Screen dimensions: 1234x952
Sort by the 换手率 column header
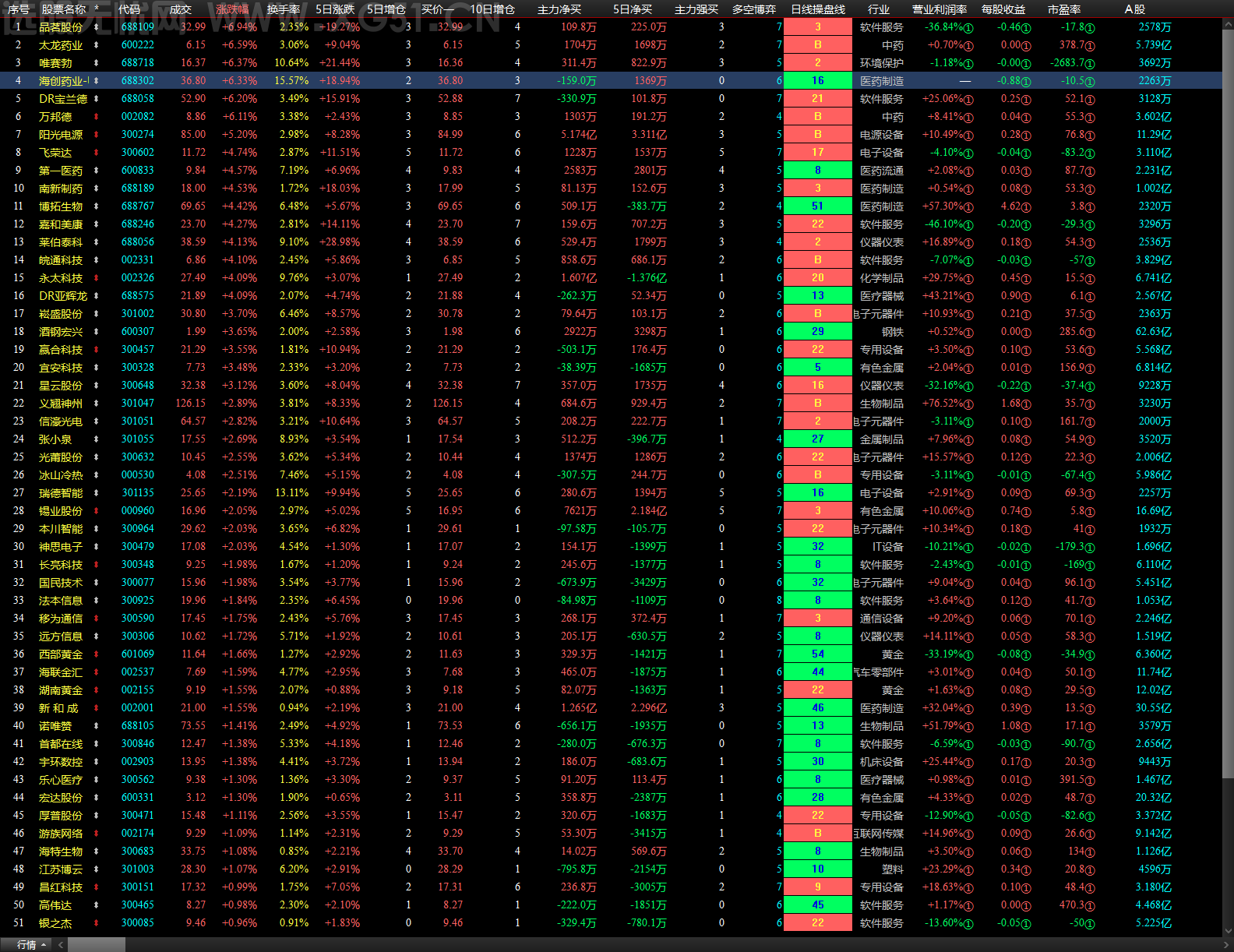284,9
